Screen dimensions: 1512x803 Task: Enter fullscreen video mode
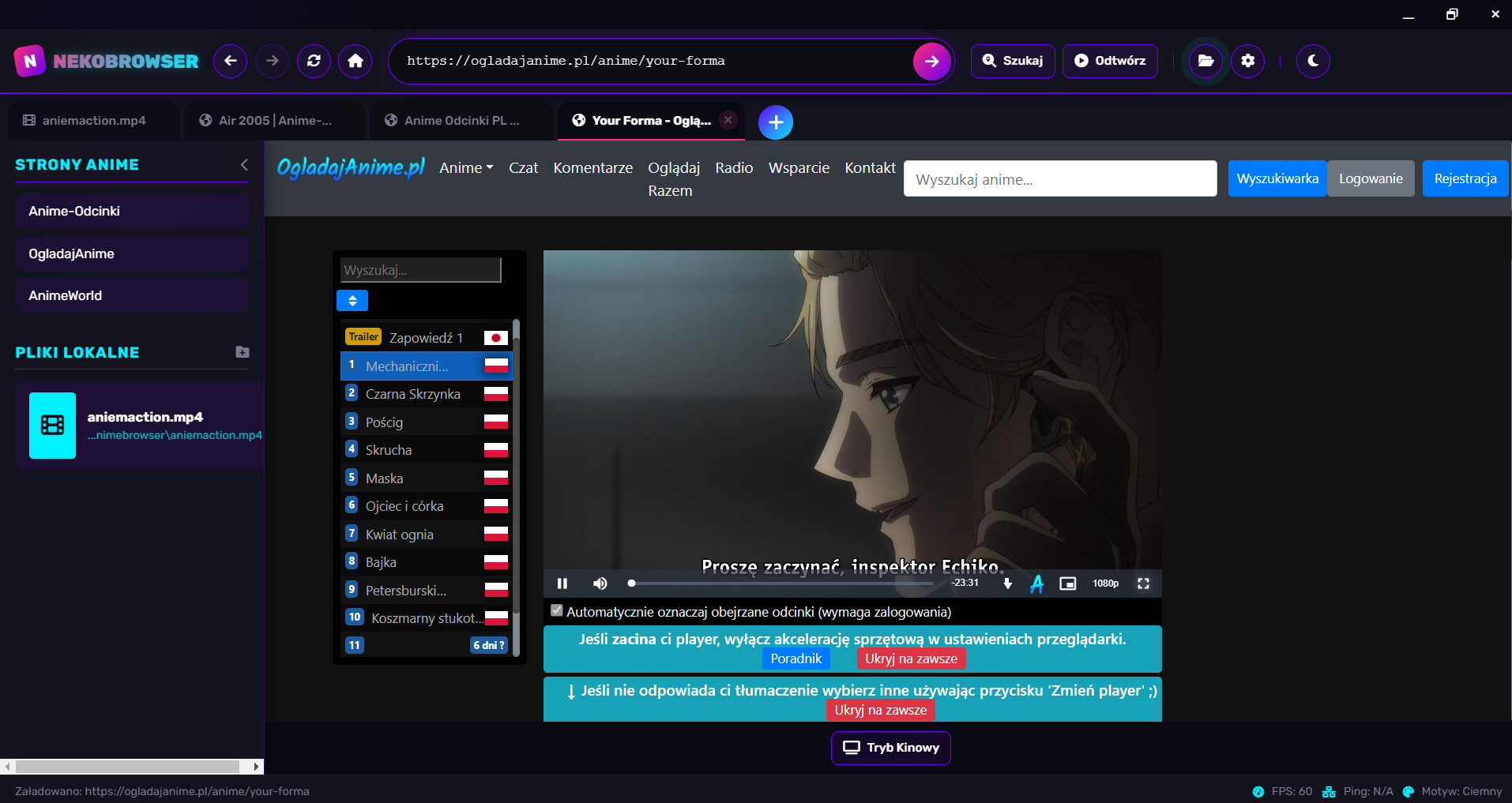(1143, 583)
